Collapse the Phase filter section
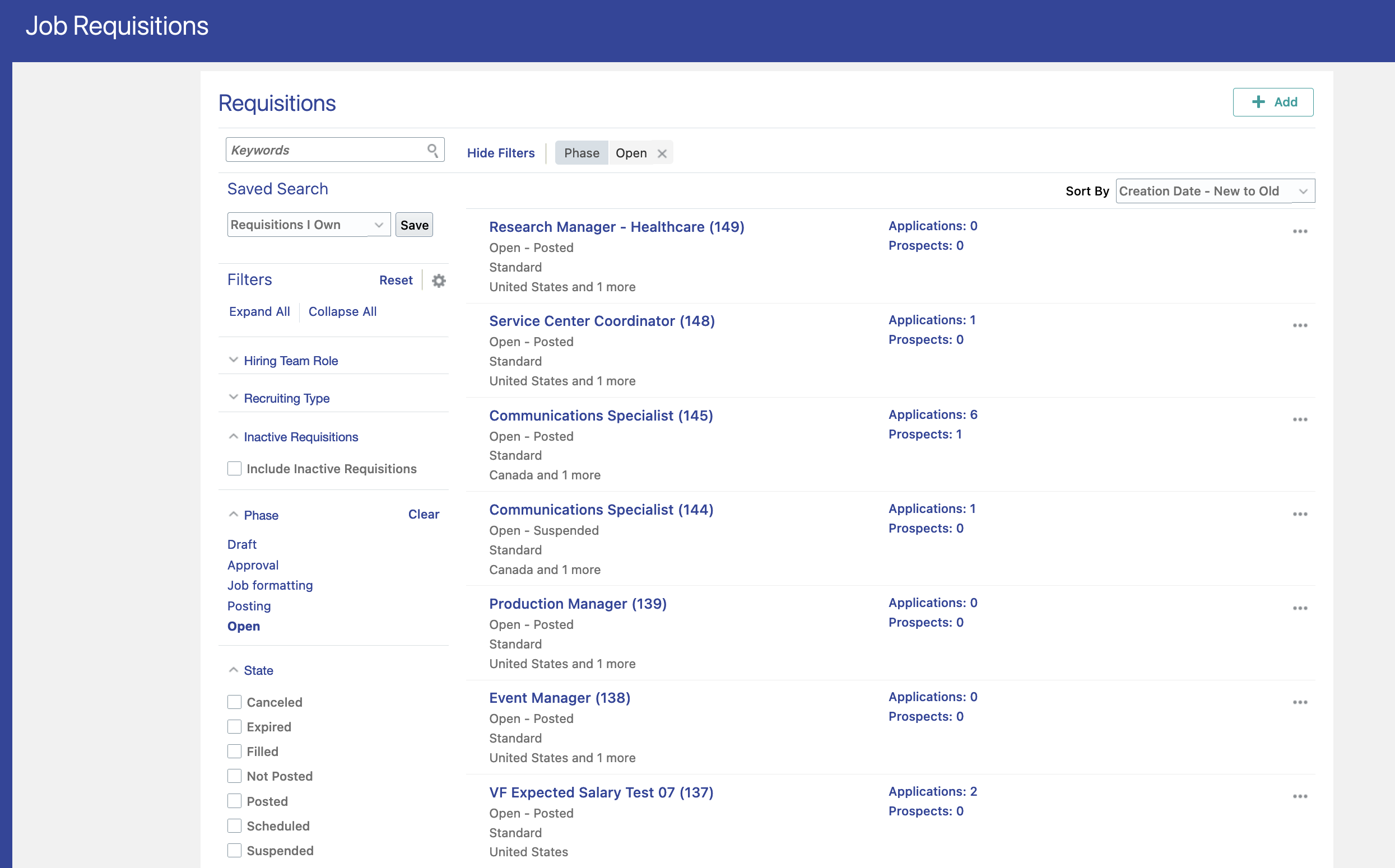 pyautogui.click(x=233, y=514)
